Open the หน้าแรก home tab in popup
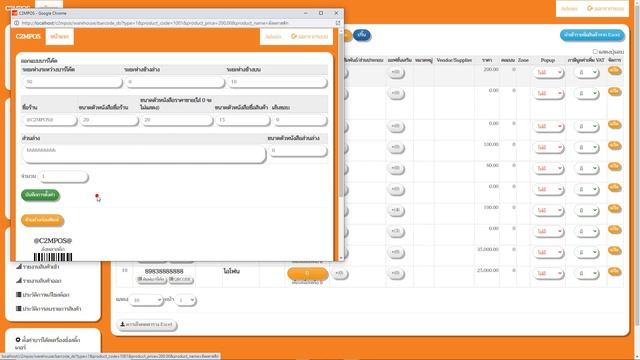640x360 pixels. pyautogui.click(x=60, y=37)
